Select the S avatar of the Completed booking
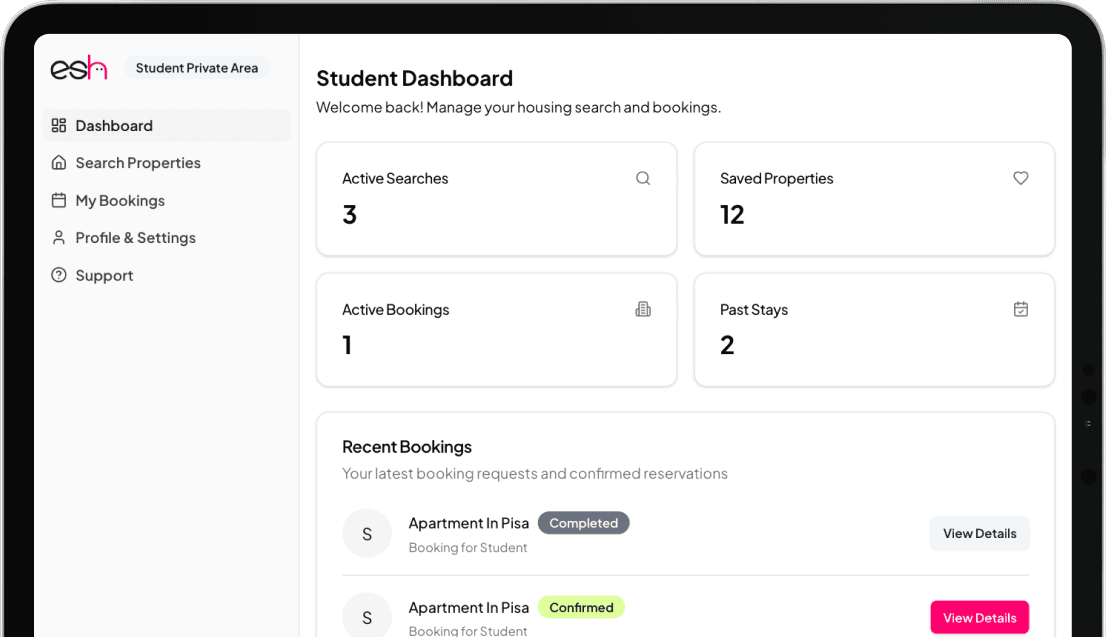 point(367,534)
